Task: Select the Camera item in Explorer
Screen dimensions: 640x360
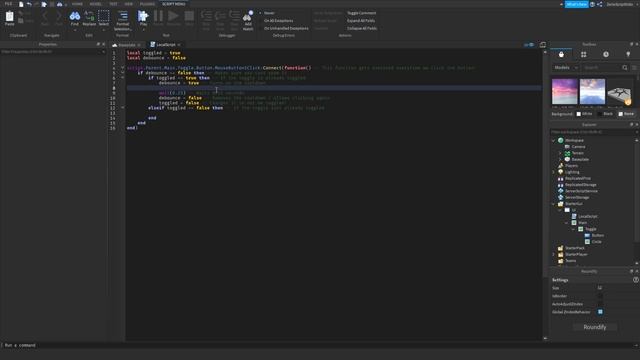Action: tap(578, 147)
